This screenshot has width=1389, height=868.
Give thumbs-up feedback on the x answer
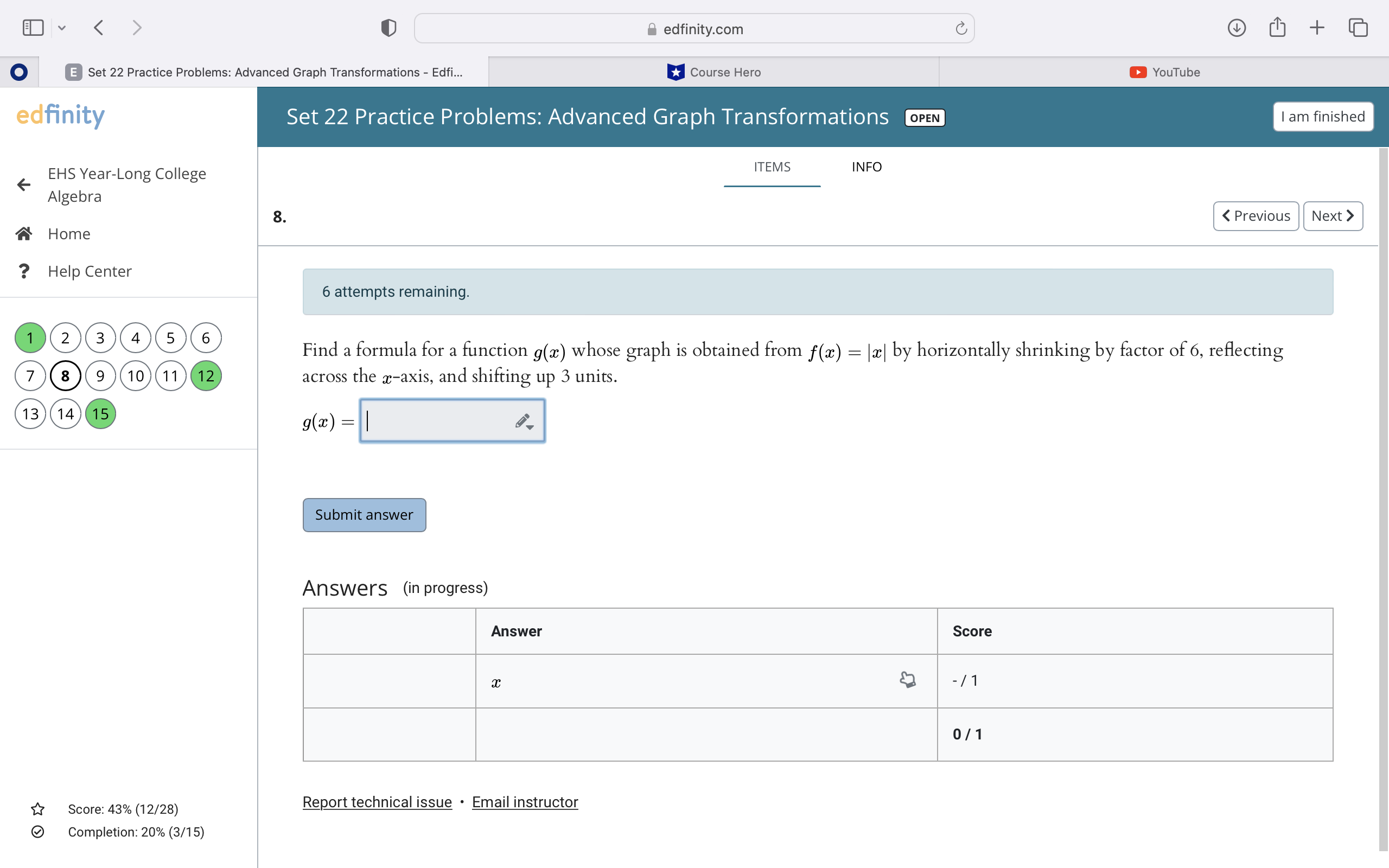(x=907, y=679)
